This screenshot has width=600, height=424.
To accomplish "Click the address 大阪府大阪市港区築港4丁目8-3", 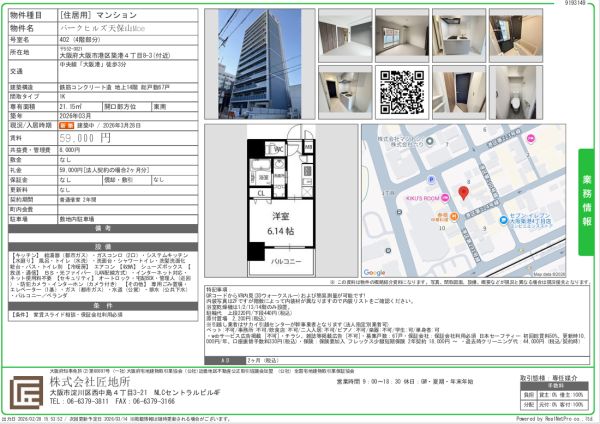I will (x=114, y=55).
